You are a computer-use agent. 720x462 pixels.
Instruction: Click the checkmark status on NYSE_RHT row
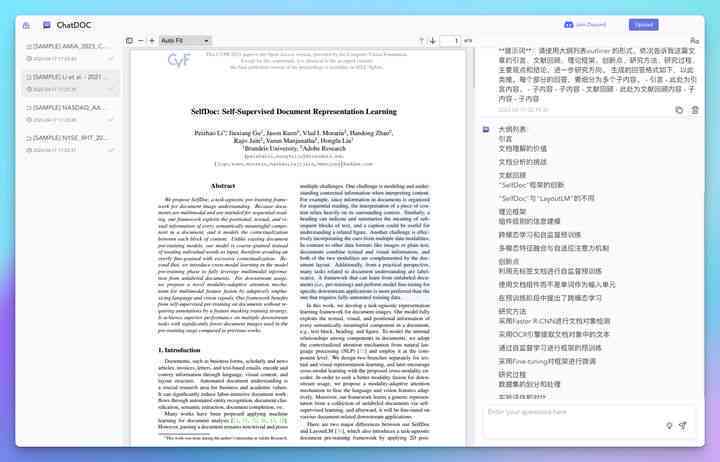tap(111, 150)
